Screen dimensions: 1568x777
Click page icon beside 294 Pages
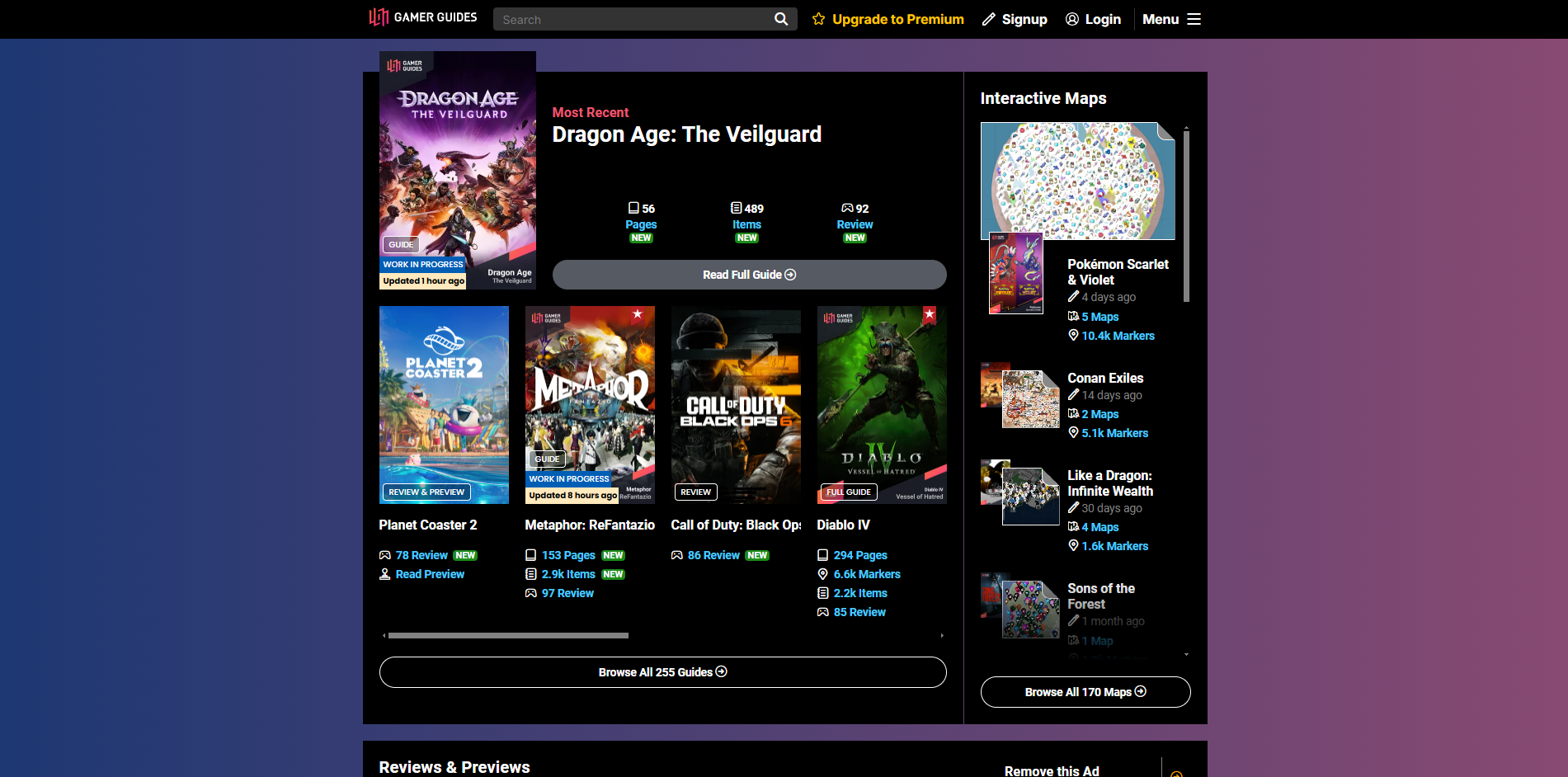(822, 555)
